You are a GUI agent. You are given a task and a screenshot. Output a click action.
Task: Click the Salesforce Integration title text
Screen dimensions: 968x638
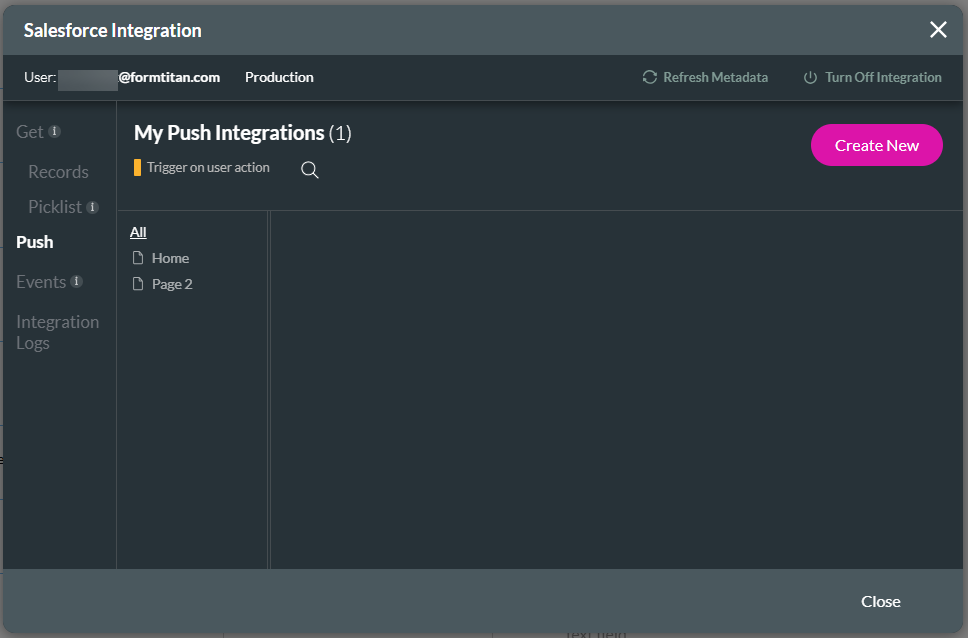[x=112, y=30]
